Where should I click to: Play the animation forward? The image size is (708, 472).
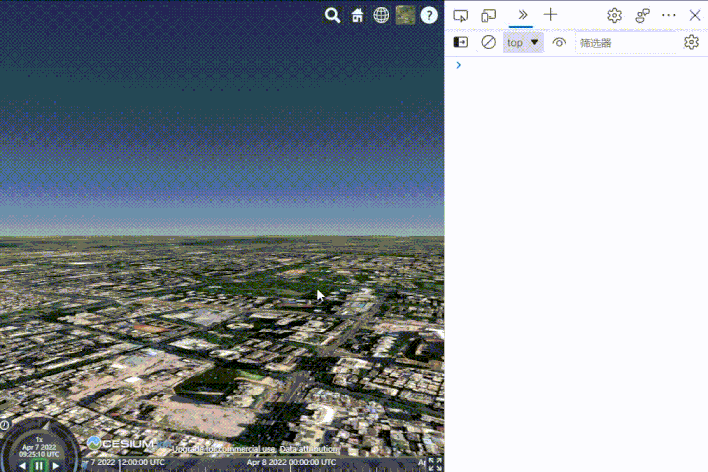[x=56, y=466]
